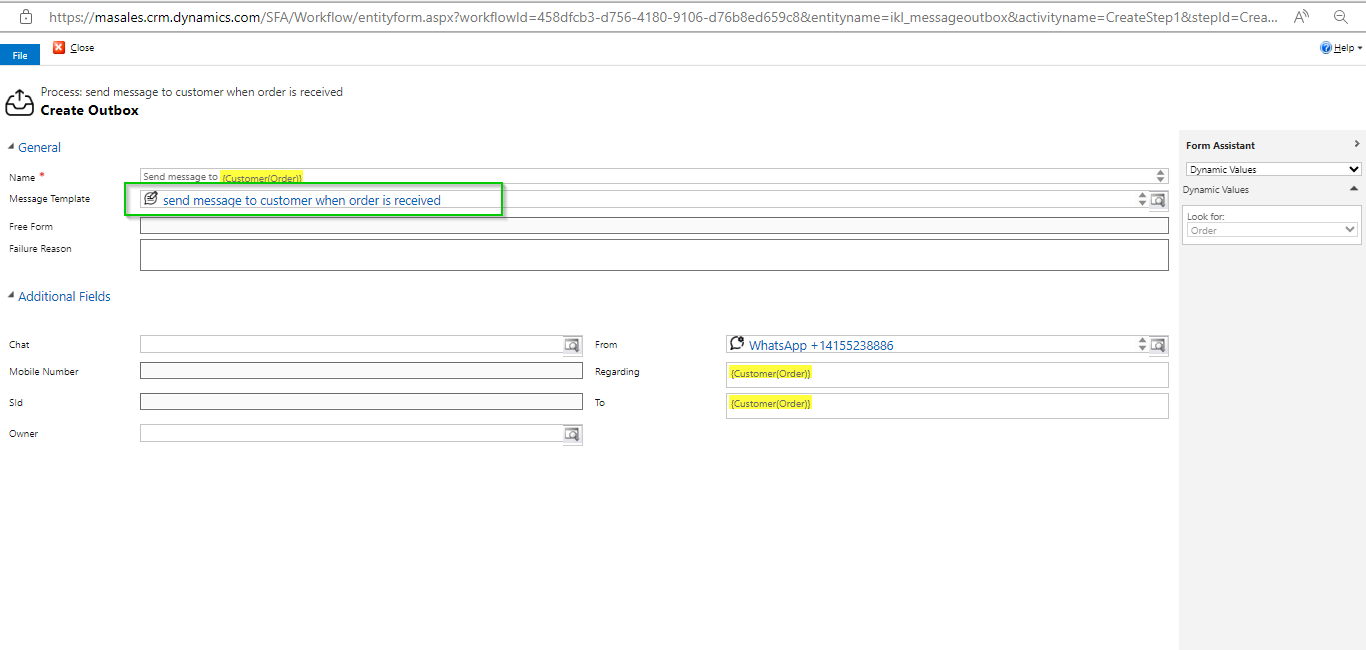Click the browser zoom out magnifier icon
This screenshot has height=650, width=1366.
[x=1341, y=17]
